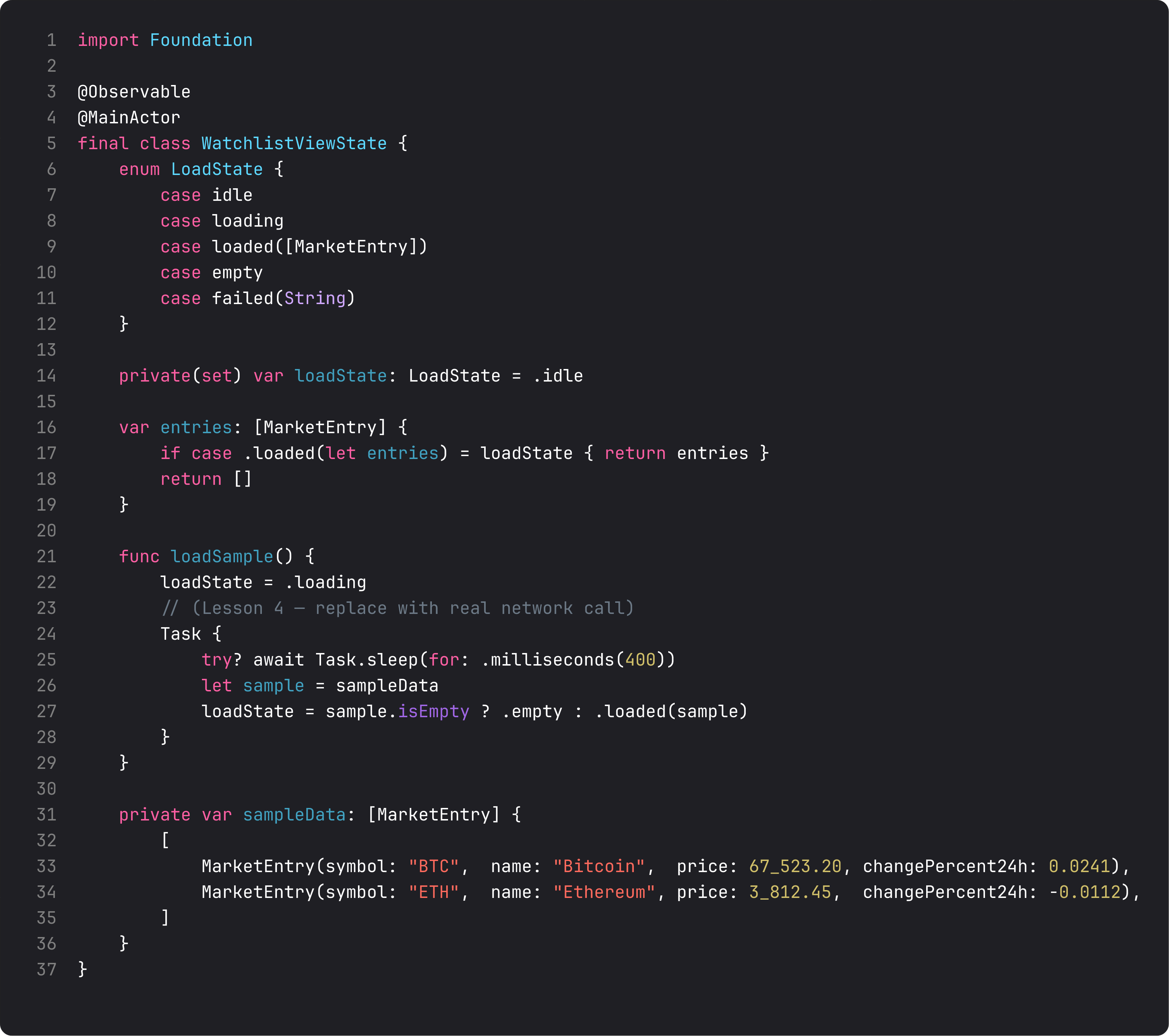Click 'try?' on line 25
This screenshot has height=1036, width=1169.
coord(222,660)
